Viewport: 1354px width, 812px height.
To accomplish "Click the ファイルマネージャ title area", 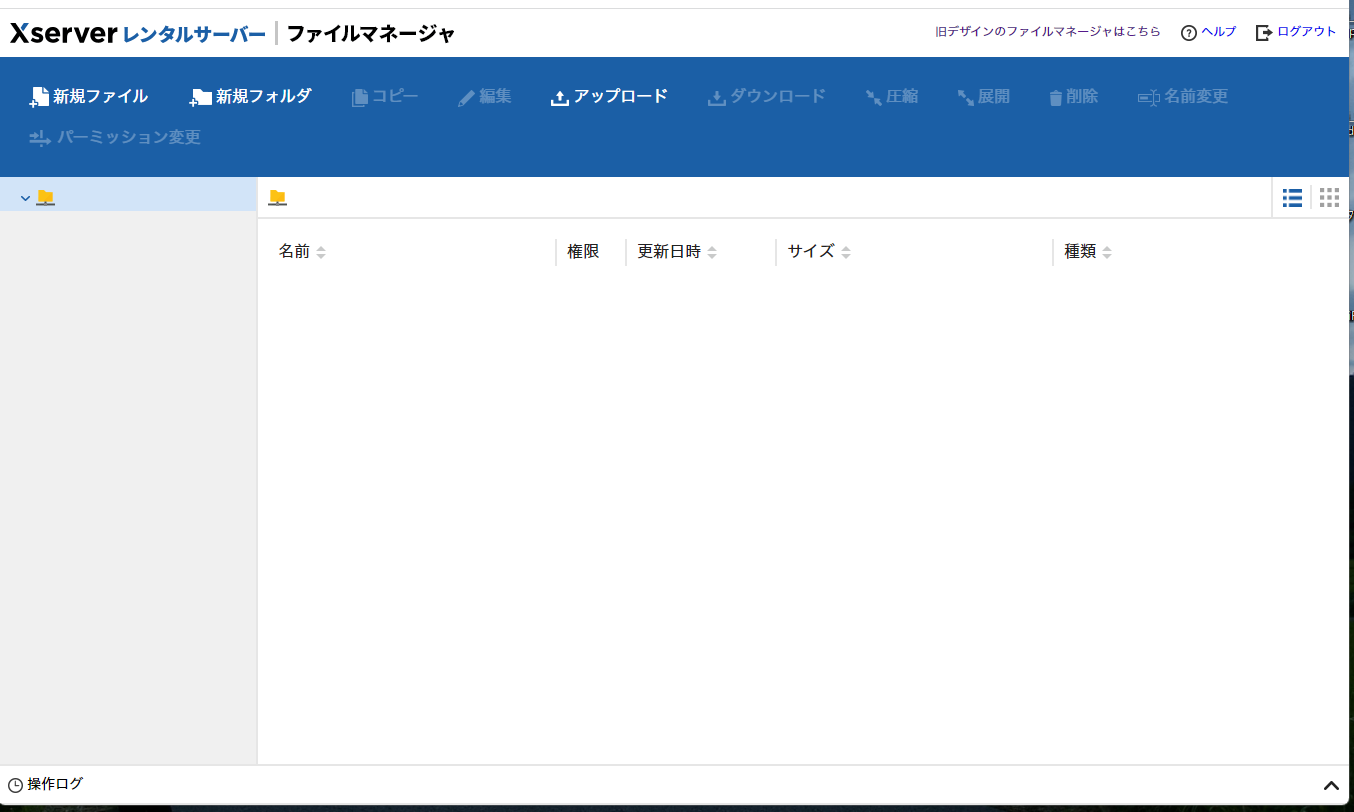I will pos(370,32).
